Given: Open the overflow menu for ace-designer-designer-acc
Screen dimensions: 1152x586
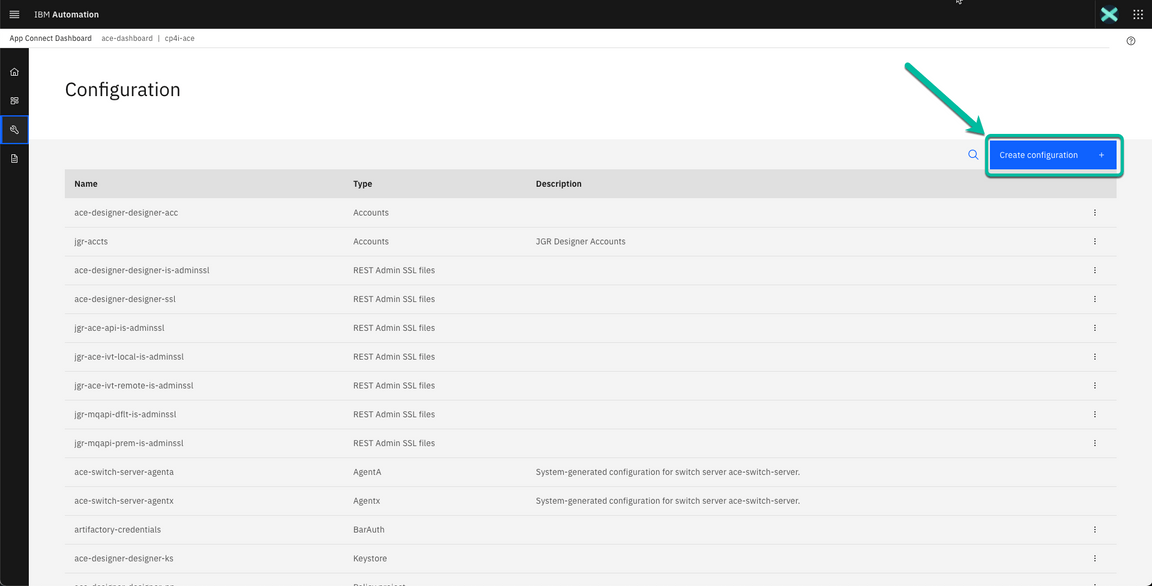Looking at the screenshot, I should pos(1094,212).
